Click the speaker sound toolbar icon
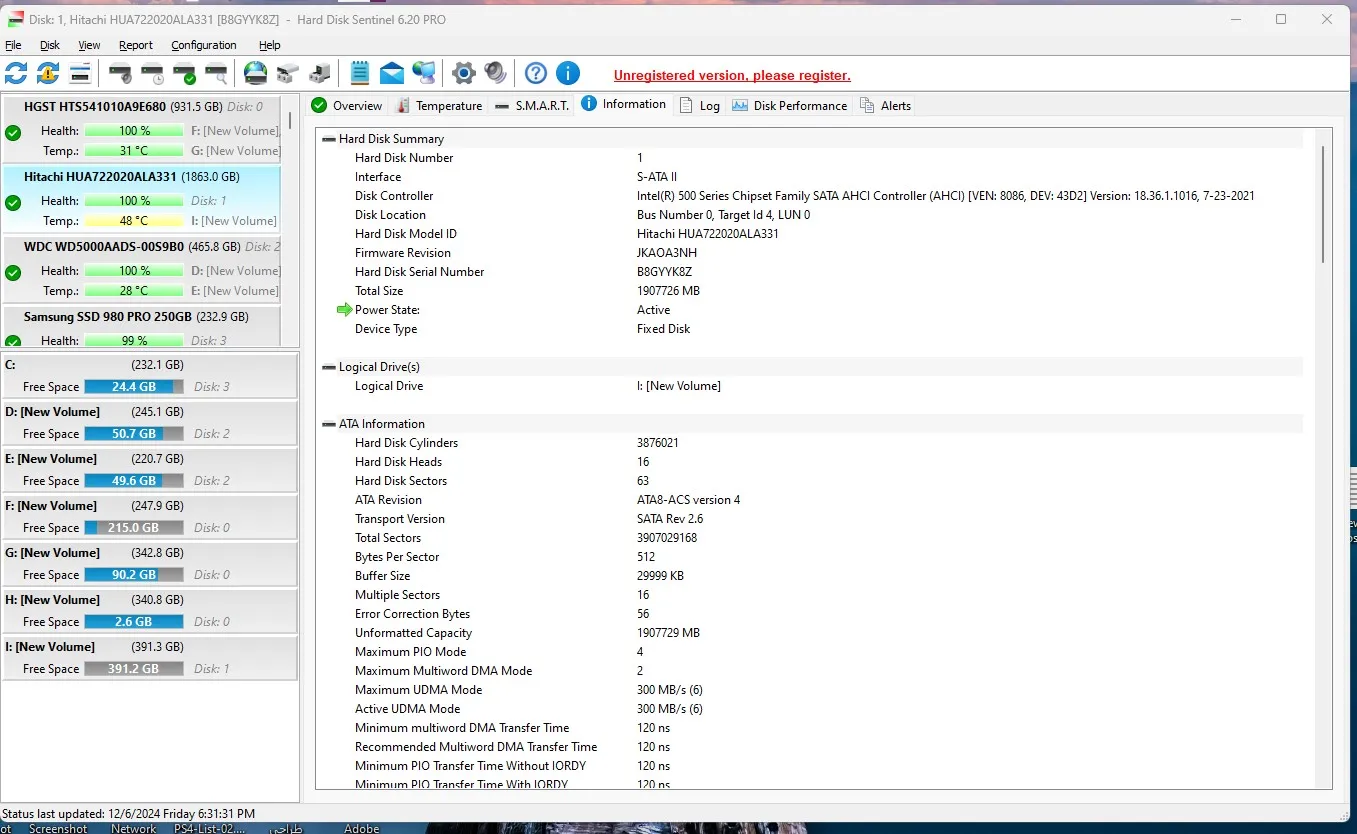1357x834 pixels. coord(495,73)
